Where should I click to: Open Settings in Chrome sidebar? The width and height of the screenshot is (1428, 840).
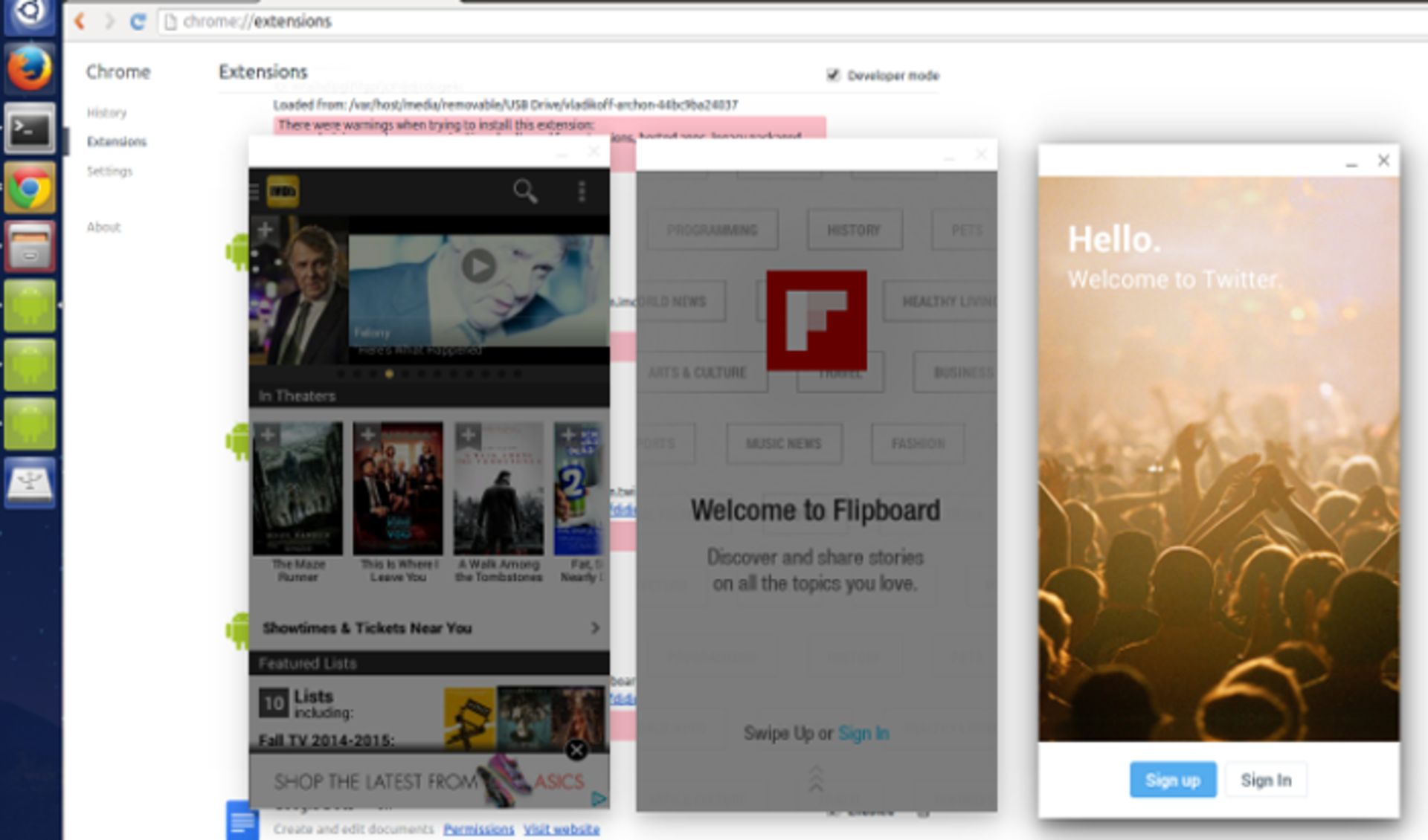point(109,171)
